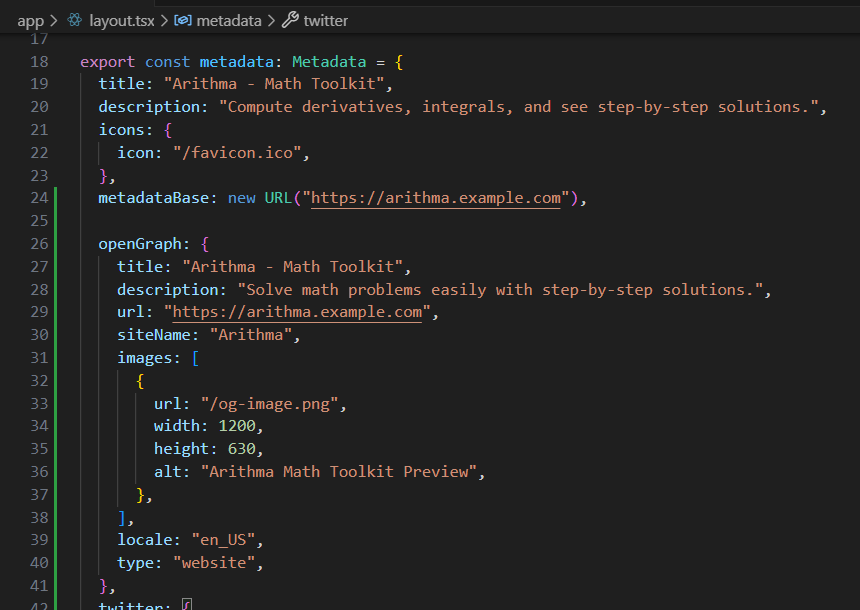Click the 'app' breadcrumb segment

pos(30,21)
